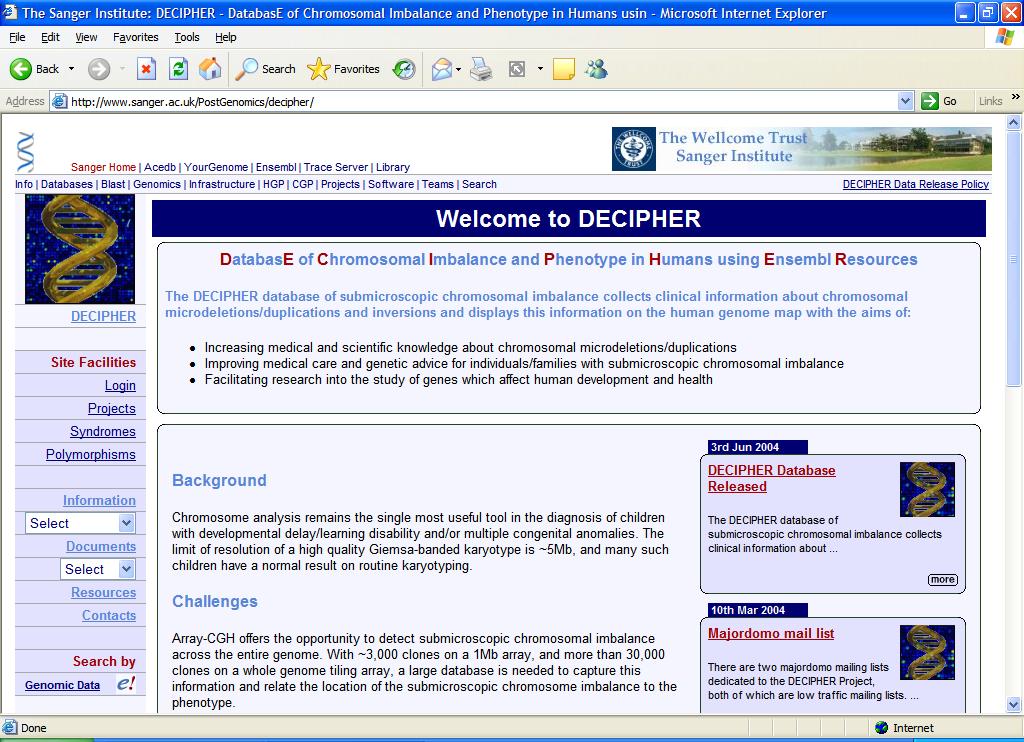1024x742 pixels.
Task: Open the Back button history dropdown arrow
Action: point(71,69)
